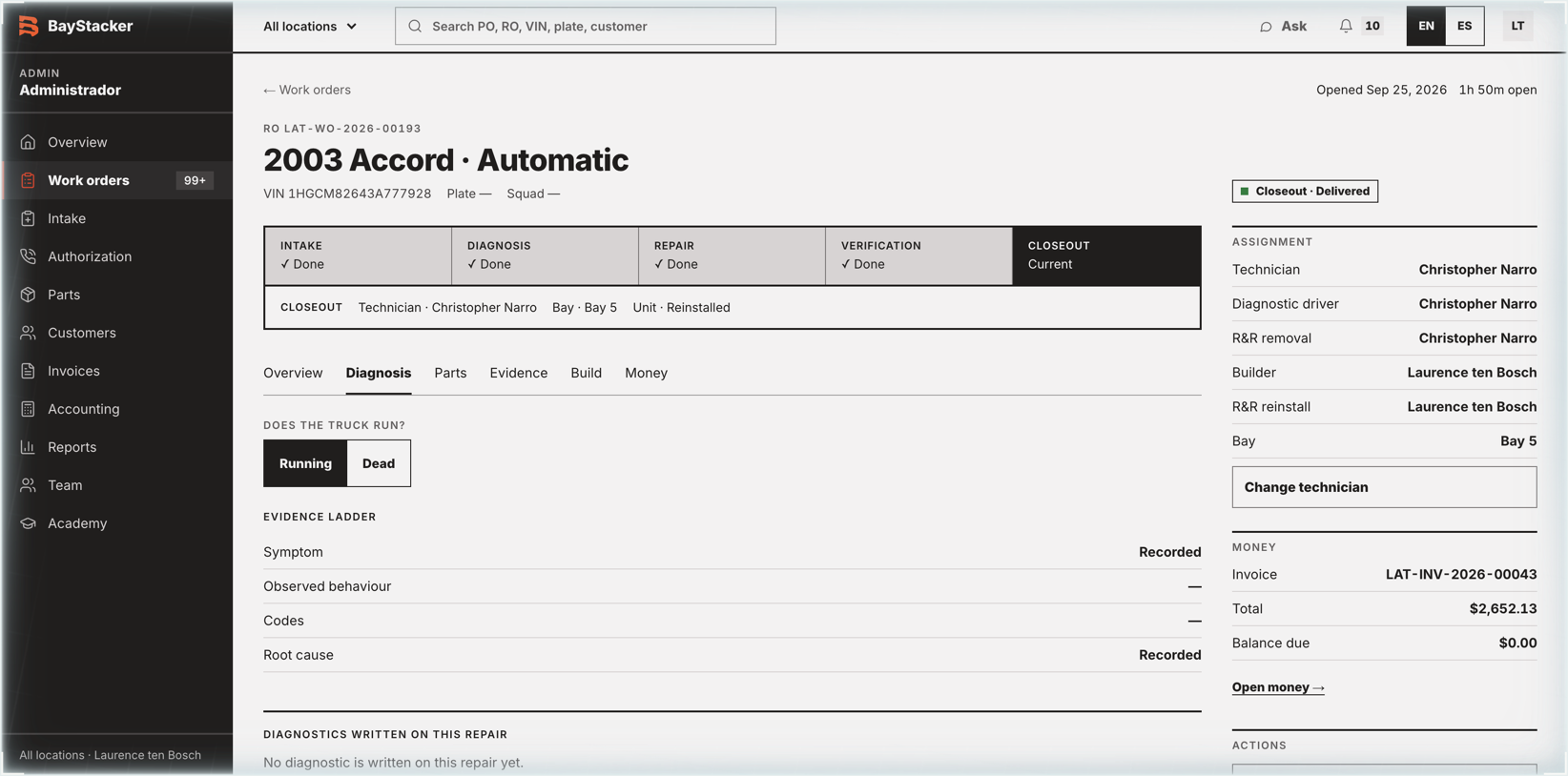Screen dimensions: 1568x776
Task: Click the BayStacker logo icon
Action: point(29,26)
